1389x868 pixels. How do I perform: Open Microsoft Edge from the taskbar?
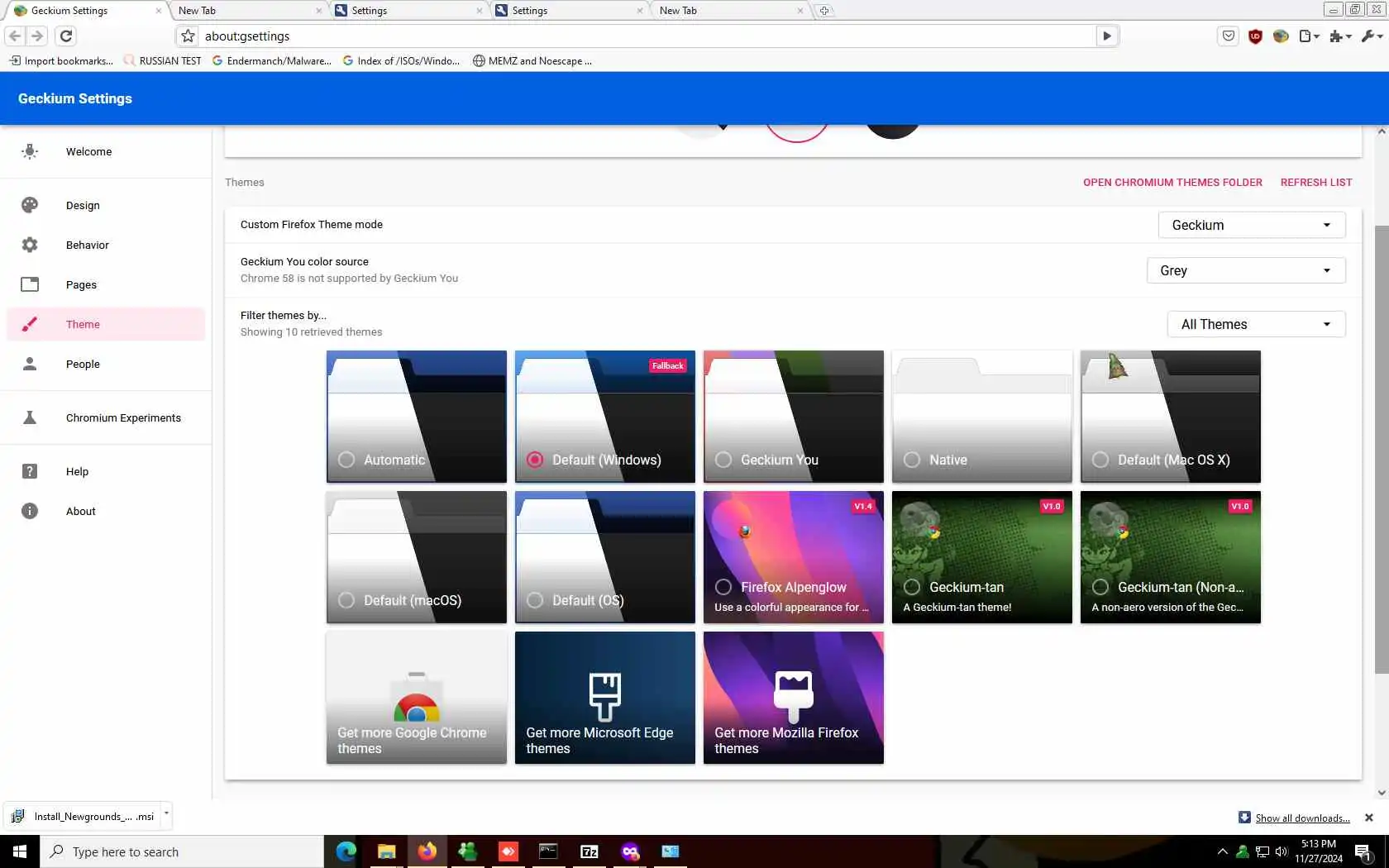(x=346, y=851)
